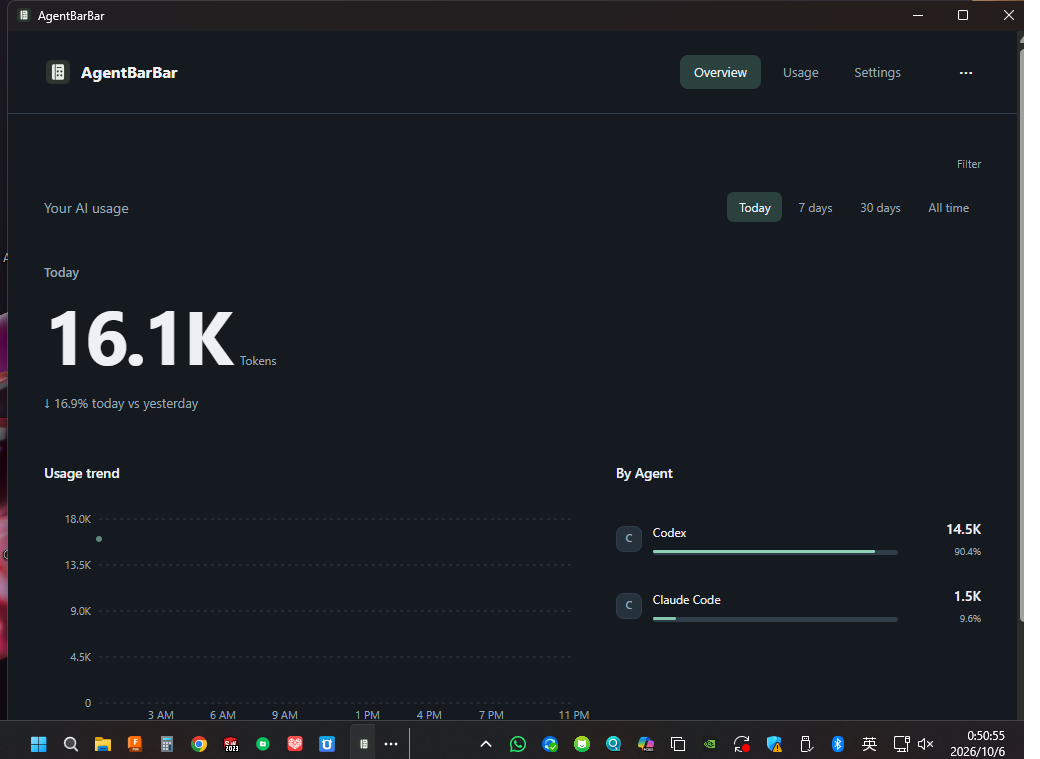Open the blue U app taskbar icon
This screenshot has width=1040, height=759.
327,744
